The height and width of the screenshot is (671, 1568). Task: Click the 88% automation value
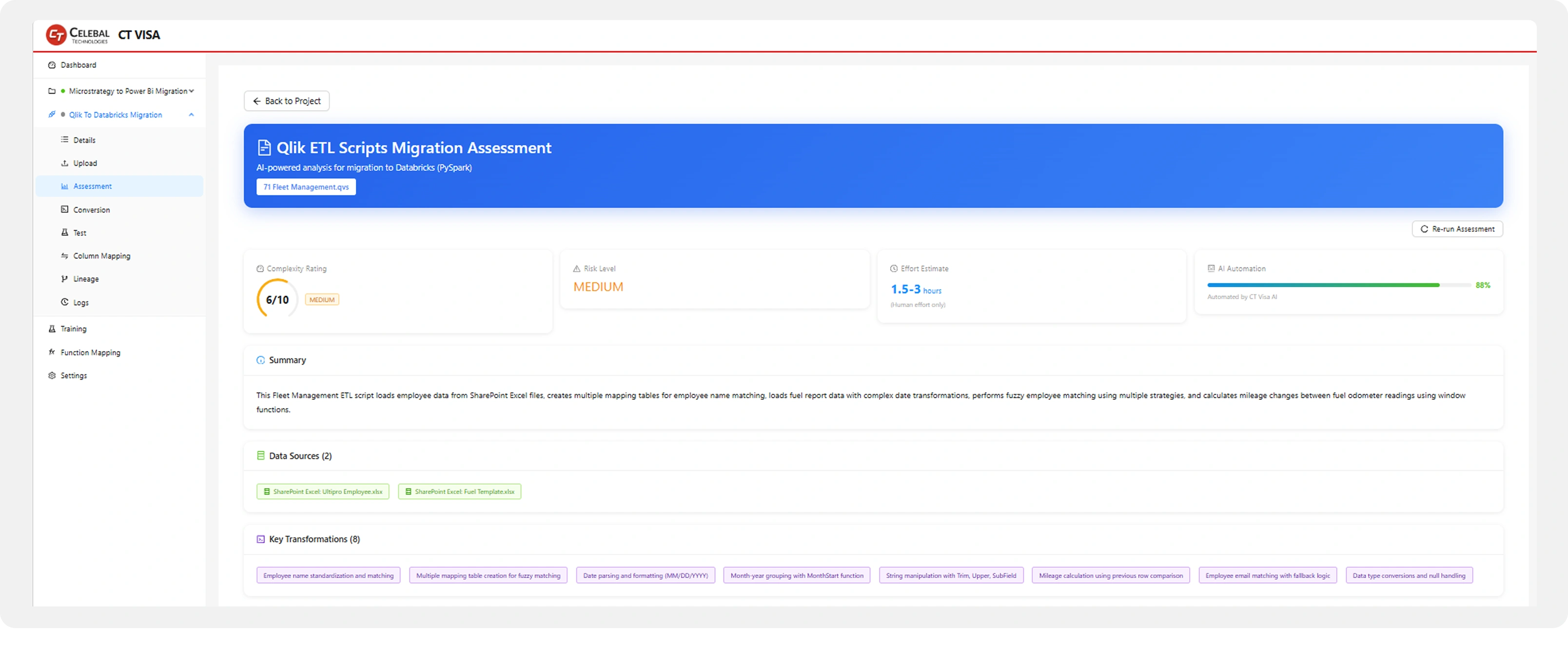pyautogui.click(x=1483, y=285)
